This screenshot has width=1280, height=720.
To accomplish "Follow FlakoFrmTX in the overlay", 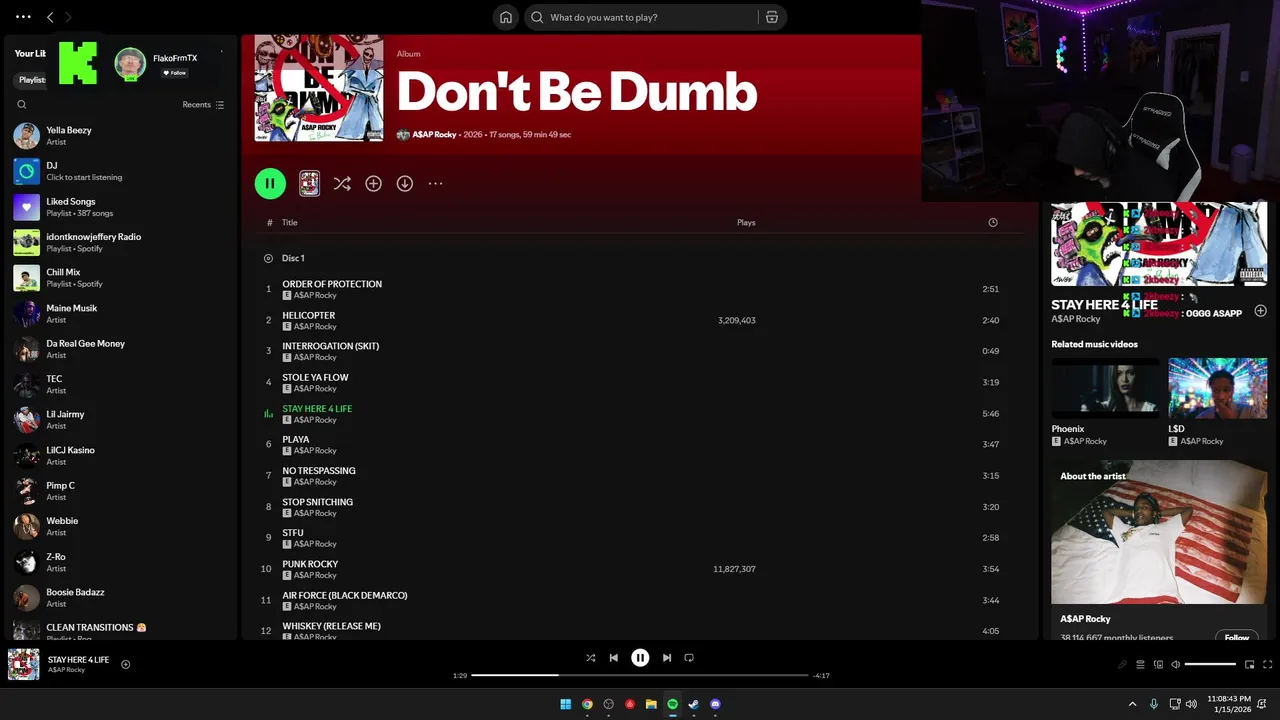I will point(175,73).
